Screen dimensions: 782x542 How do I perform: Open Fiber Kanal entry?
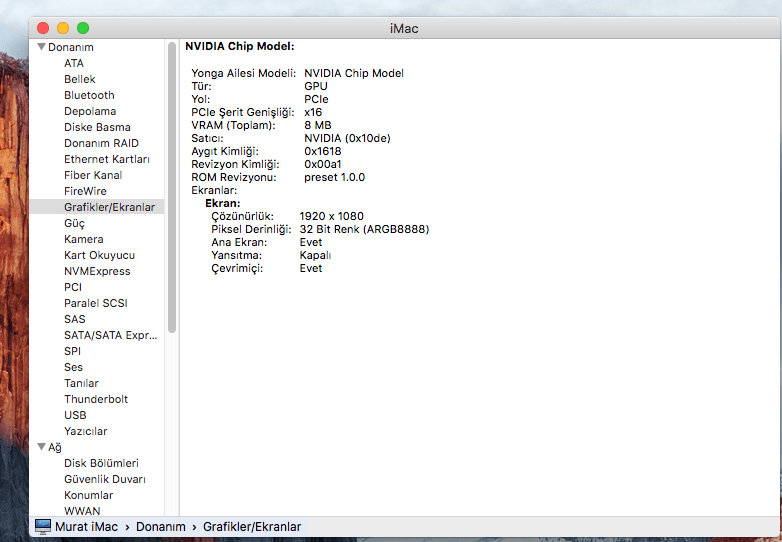click(x=93, y=175)
